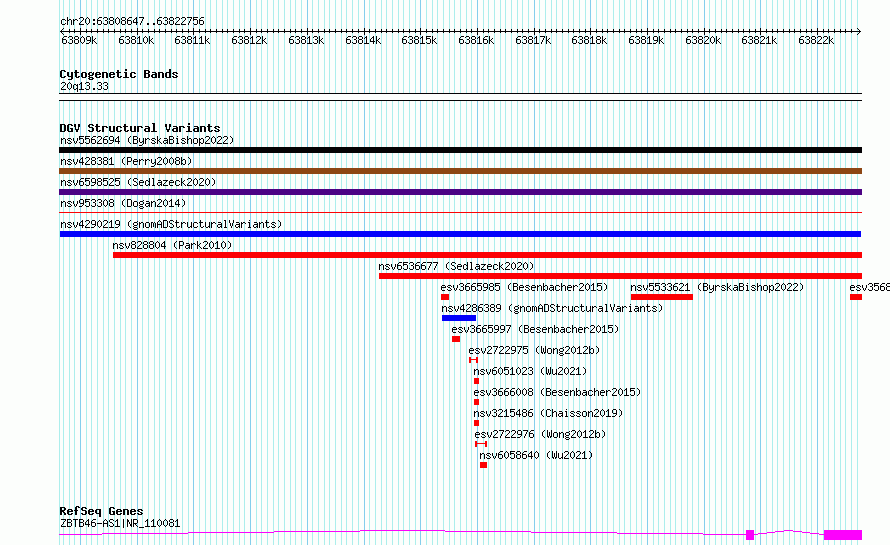
Task: Click nsv5533621 (ByrskaBishop2022) label
Action: pos(717,287)
